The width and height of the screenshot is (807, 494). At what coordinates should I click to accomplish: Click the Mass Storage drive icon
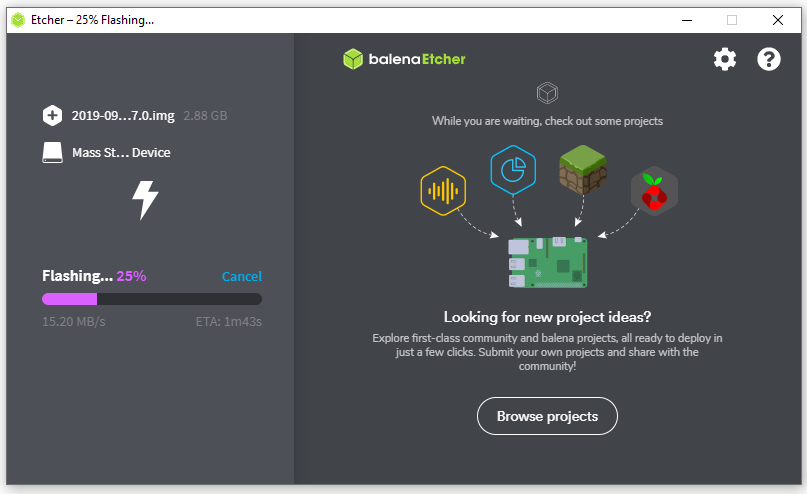tap(52, 153)
